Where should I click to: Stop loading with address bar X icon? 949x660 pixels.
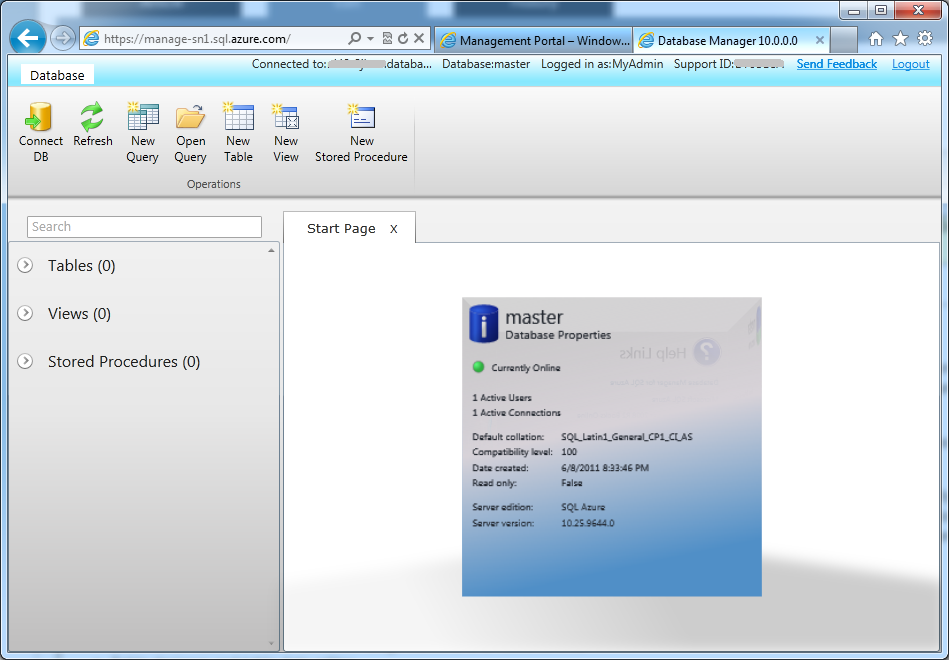(419, 39)
